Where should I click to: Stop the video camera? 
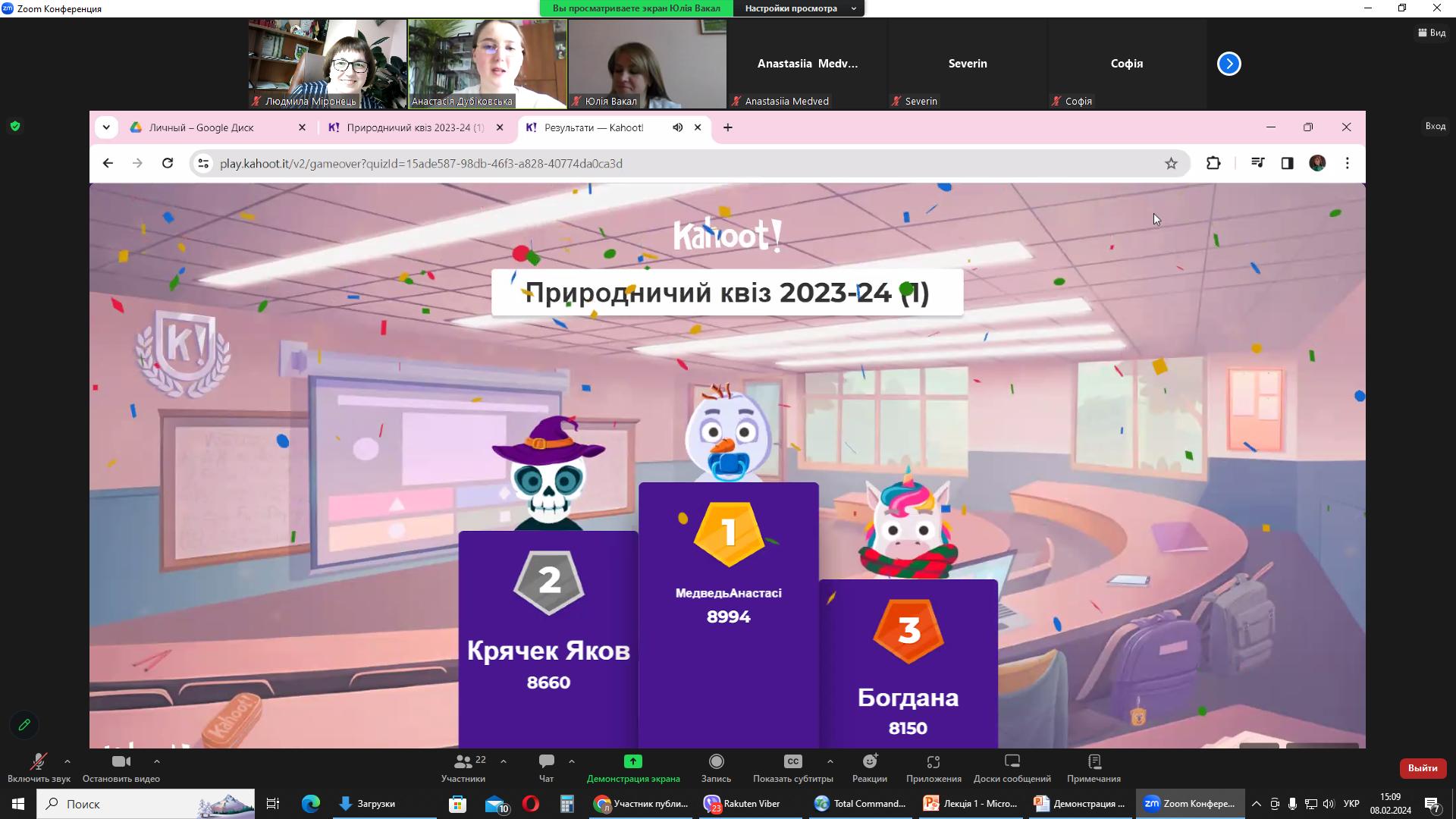click(x=121, y=767)
